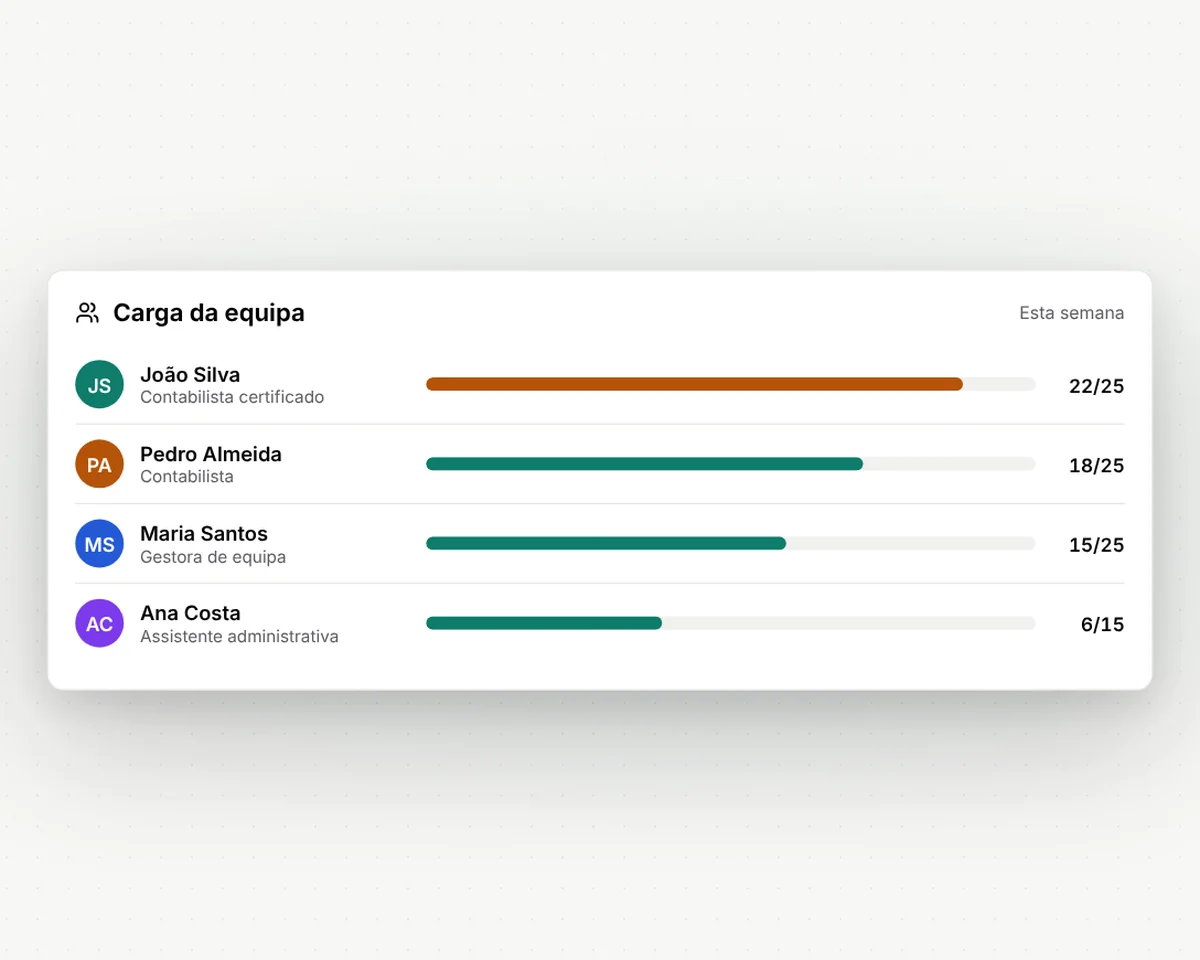Click the 18/25 workload value
This screenshot has width=1200, height=960.
[x=1096, y=465]
